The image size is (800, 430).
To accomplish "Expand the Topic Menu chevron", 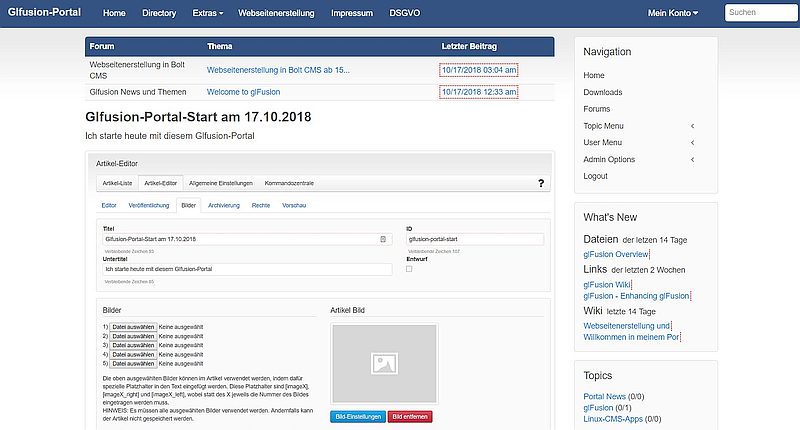I will 692,126.
